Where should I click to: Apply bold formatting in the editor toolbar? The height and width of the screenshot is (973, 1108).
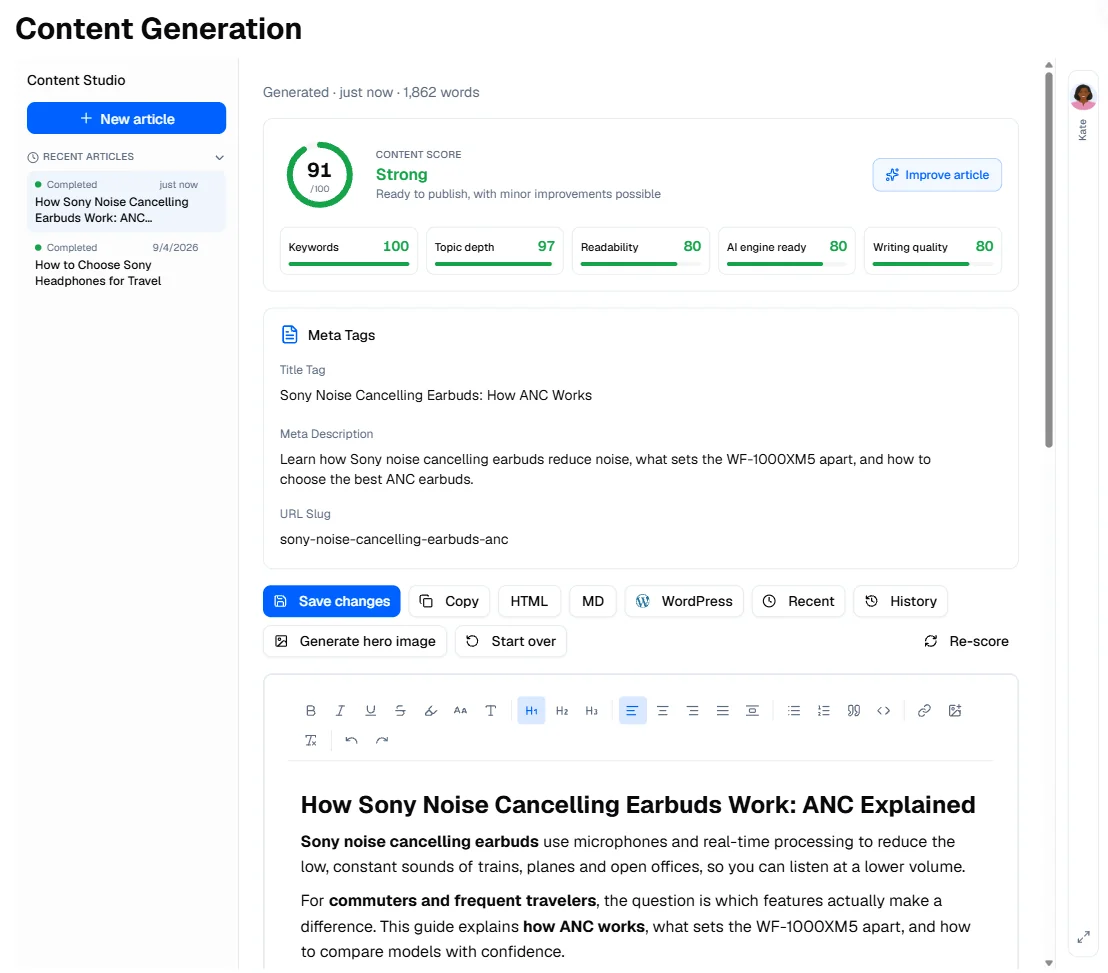pyautogui.click(x=310, y=710)
